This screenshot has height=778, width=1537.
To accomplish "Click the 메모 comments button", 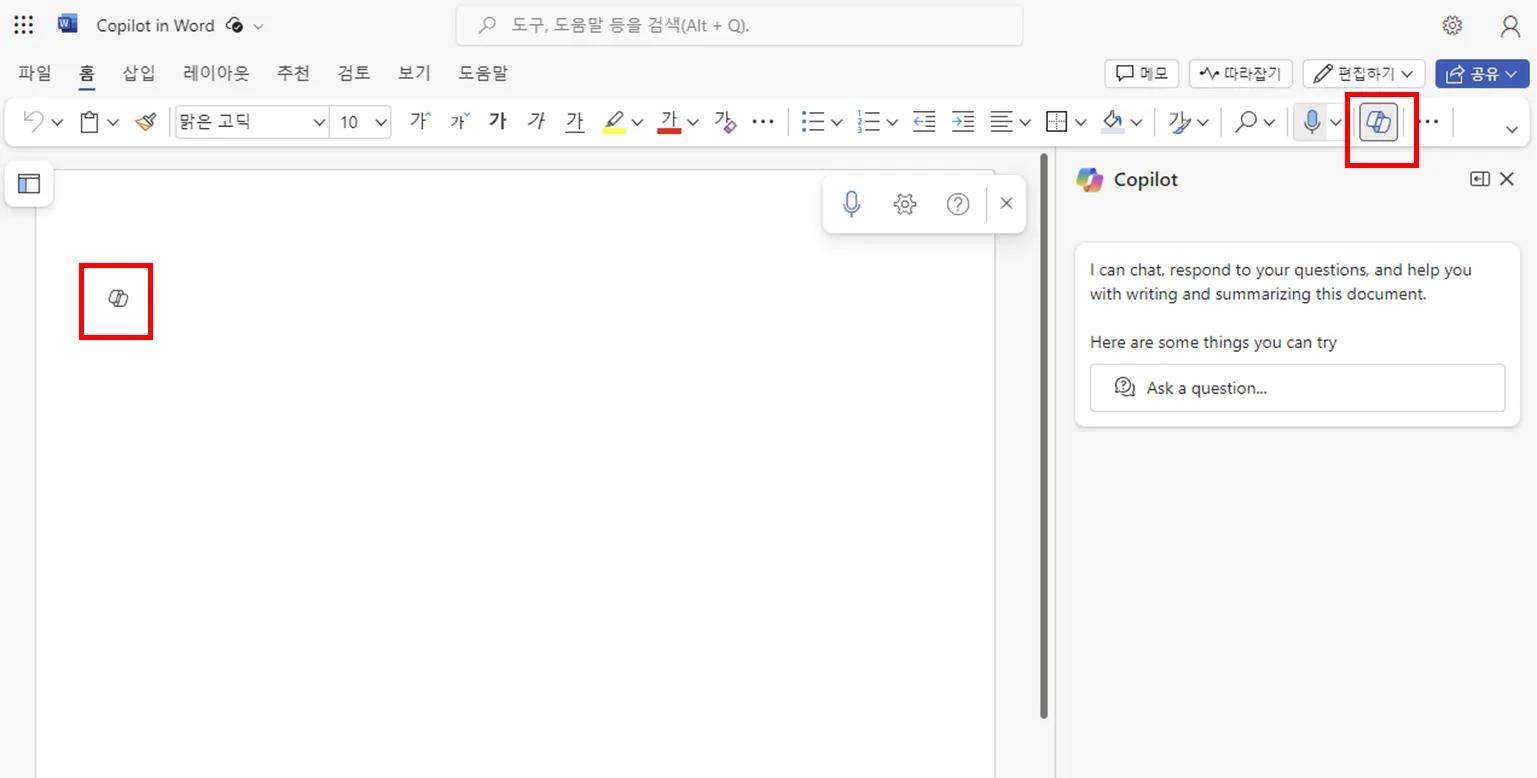I will pos(1142,73).
